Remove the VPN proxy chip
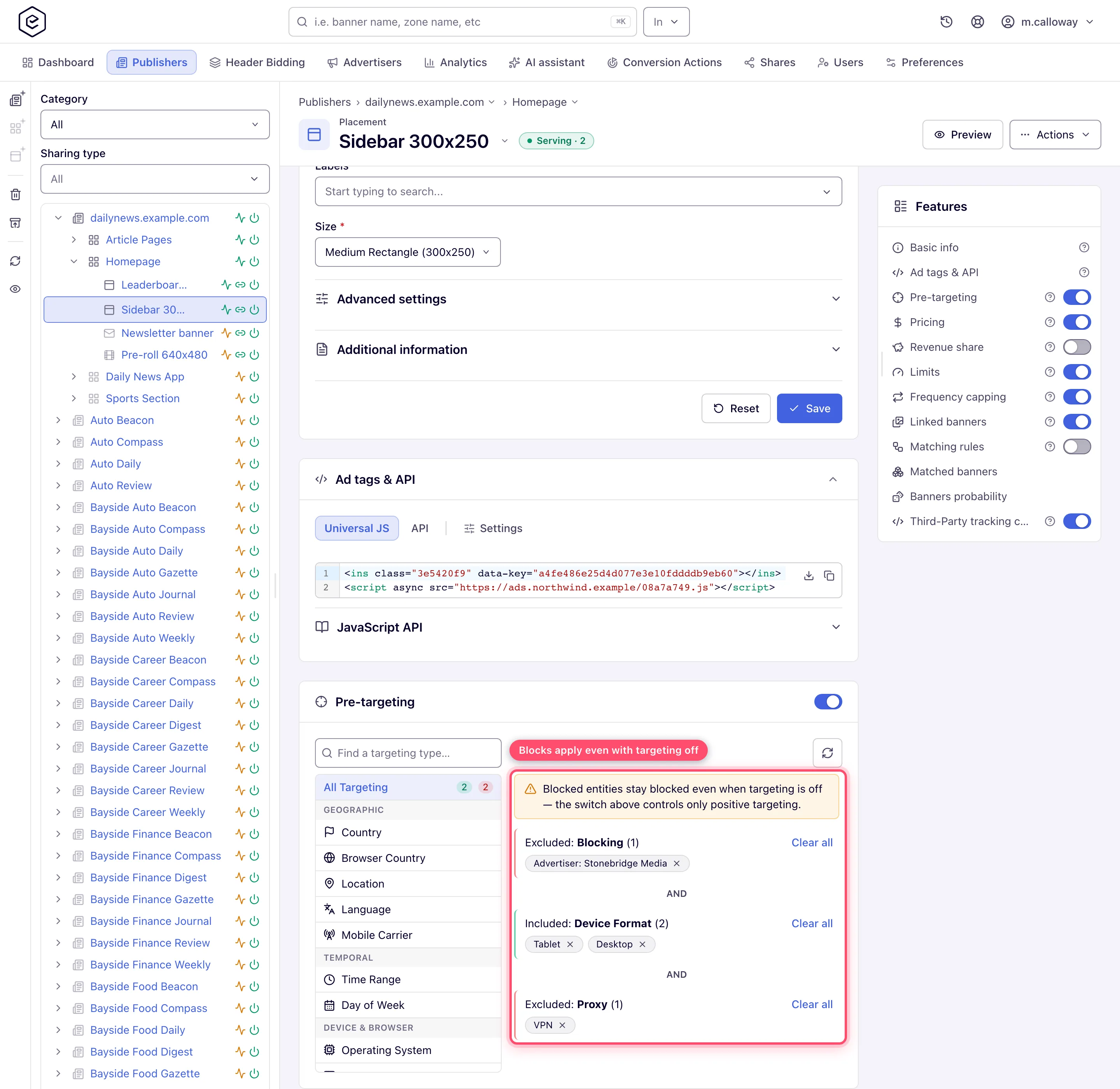This screenshot has height=1089, width=1120. (562, 1025)
